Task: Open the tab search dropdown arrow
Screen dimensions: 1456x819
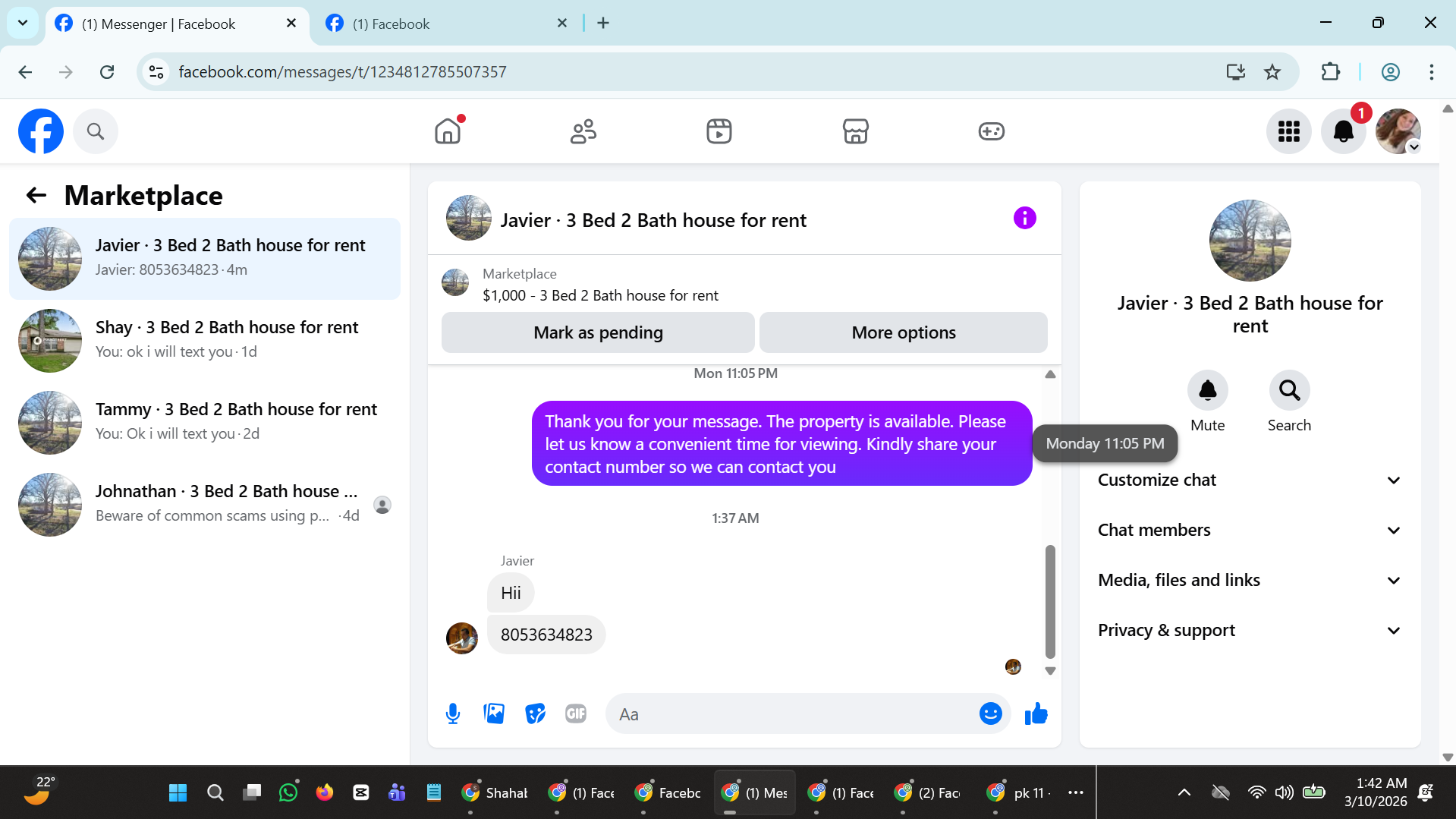Action: point(23,23)
